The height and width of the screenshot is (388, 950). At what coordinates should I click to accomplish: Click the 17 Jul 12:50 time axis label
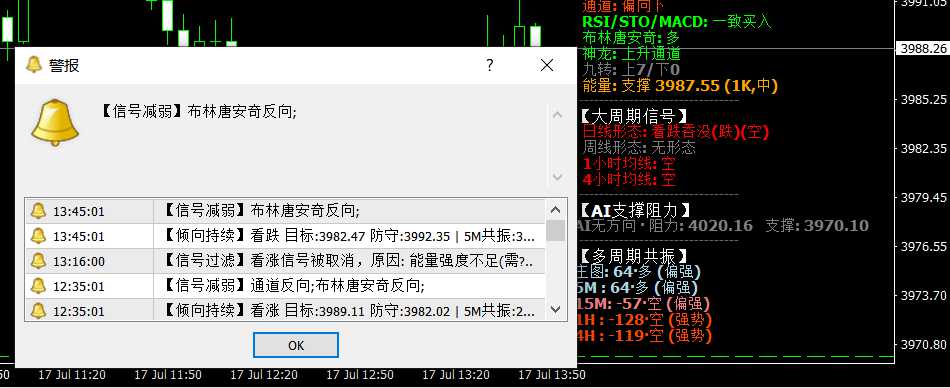[360, 375]
